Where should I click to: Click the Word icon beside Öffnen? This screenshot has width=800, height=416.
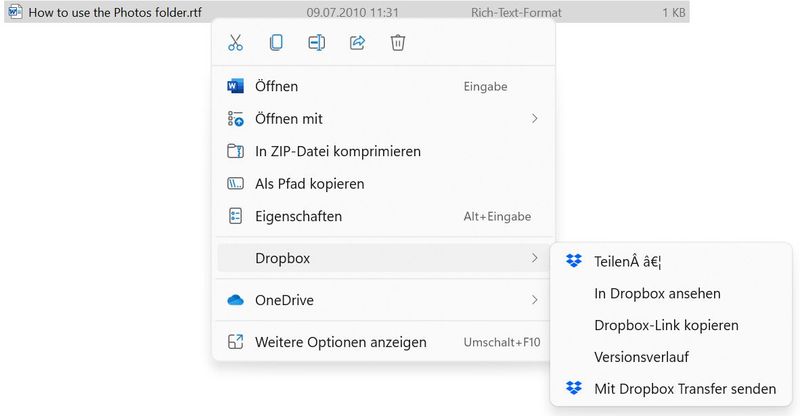tap(236, 87)
